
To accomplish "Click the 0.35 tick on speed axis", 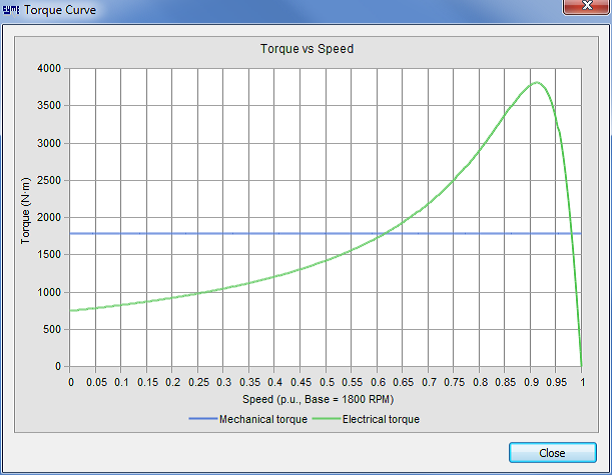I will point(250,382).
